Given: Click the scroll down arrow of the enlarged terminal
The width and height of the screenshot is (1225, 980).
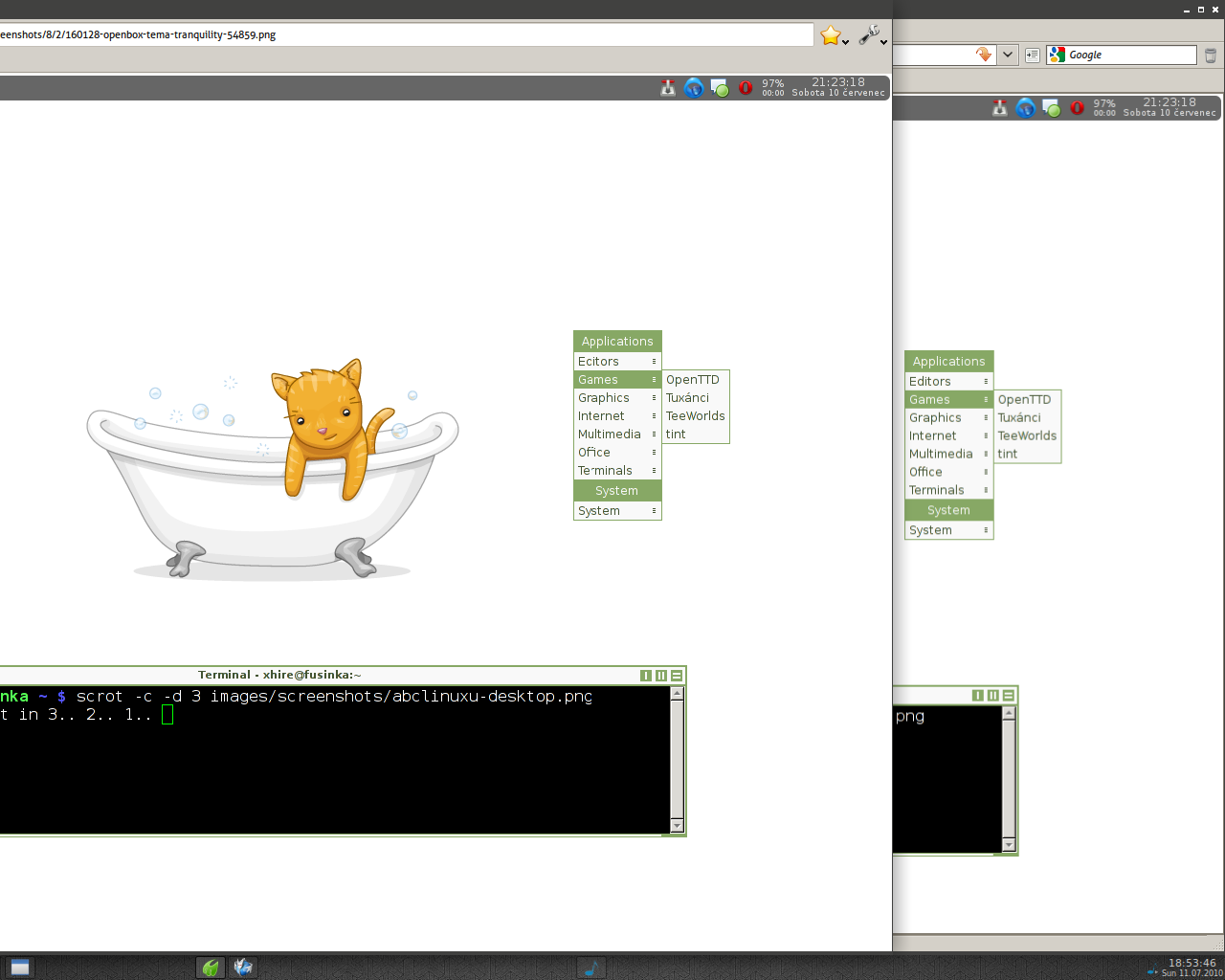Looking at the screenshot, I should tap(677, 826).
